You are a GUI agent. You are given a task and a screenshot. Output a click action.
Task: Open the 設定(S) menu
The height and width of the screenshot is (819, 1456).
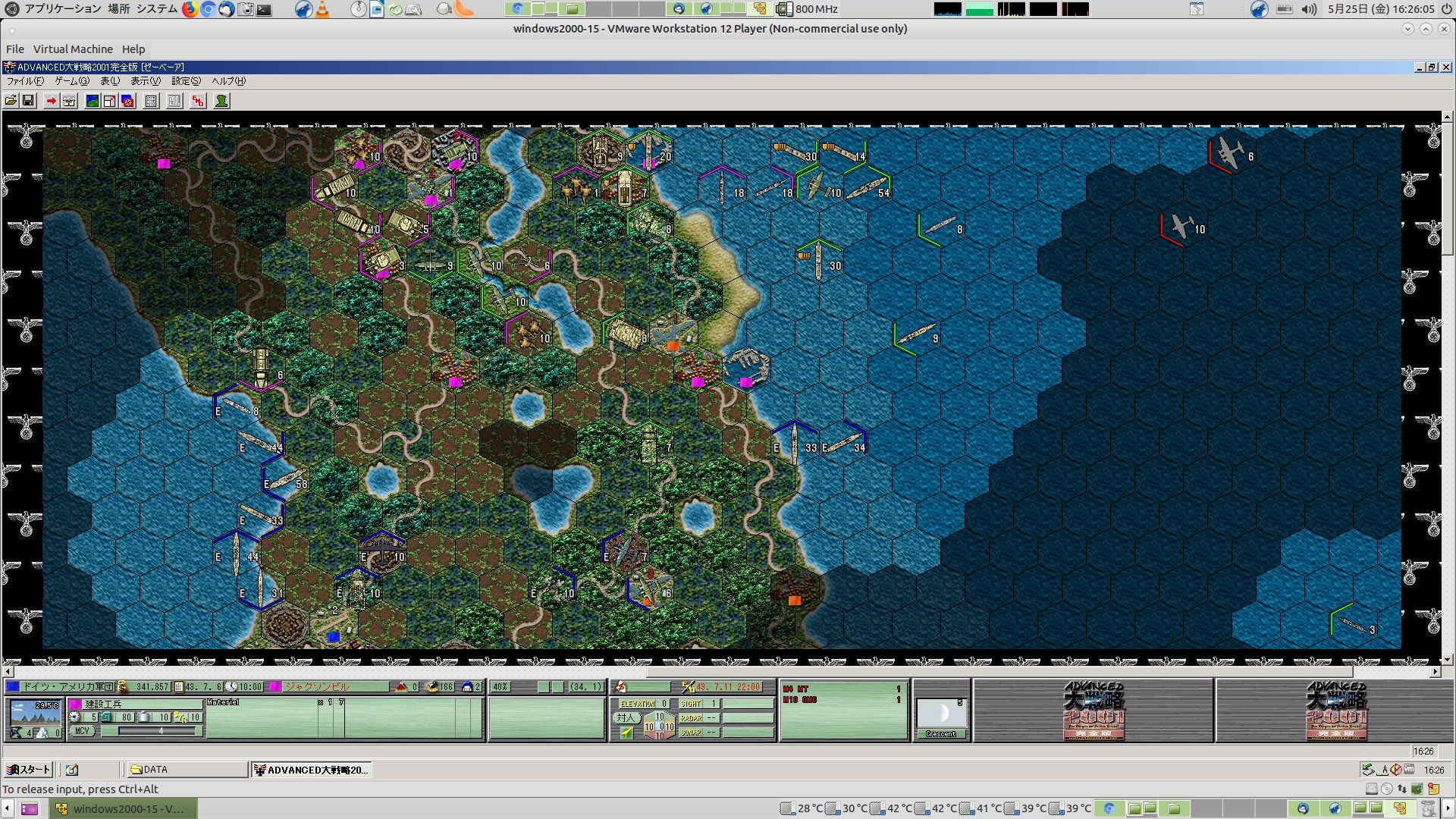187,81
